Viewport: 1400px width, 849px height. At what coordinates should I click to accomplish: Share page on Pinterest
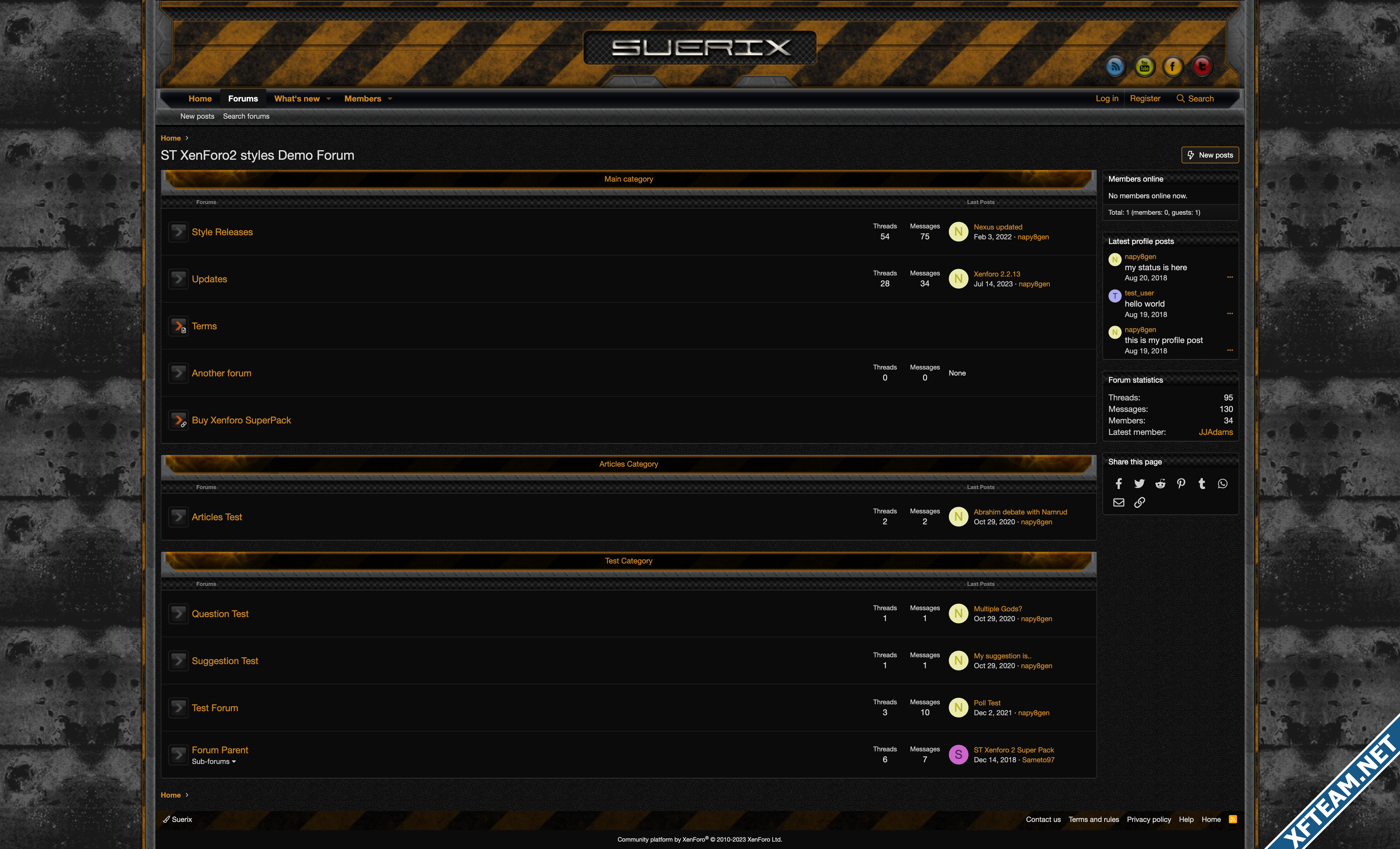(1181, 484)
